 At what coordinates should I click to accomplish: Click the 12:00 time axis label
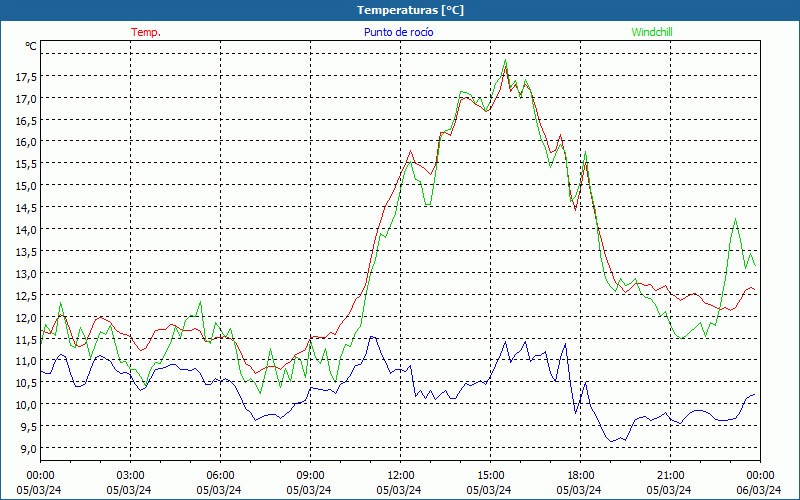point(401,475)
